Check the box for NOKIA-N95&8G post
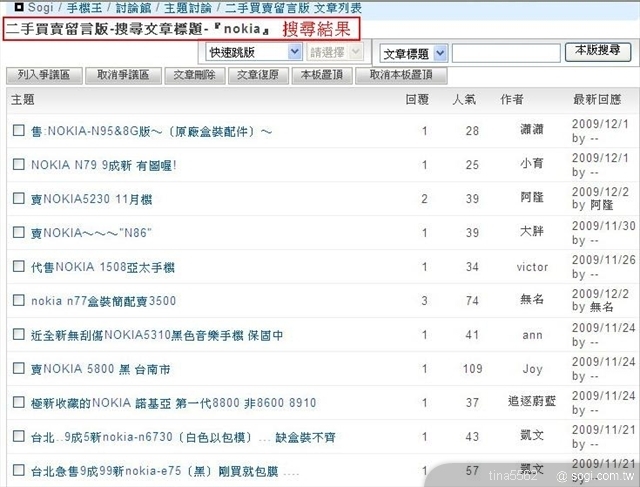This screenshot has height=487, width=640. click(18, 130)
